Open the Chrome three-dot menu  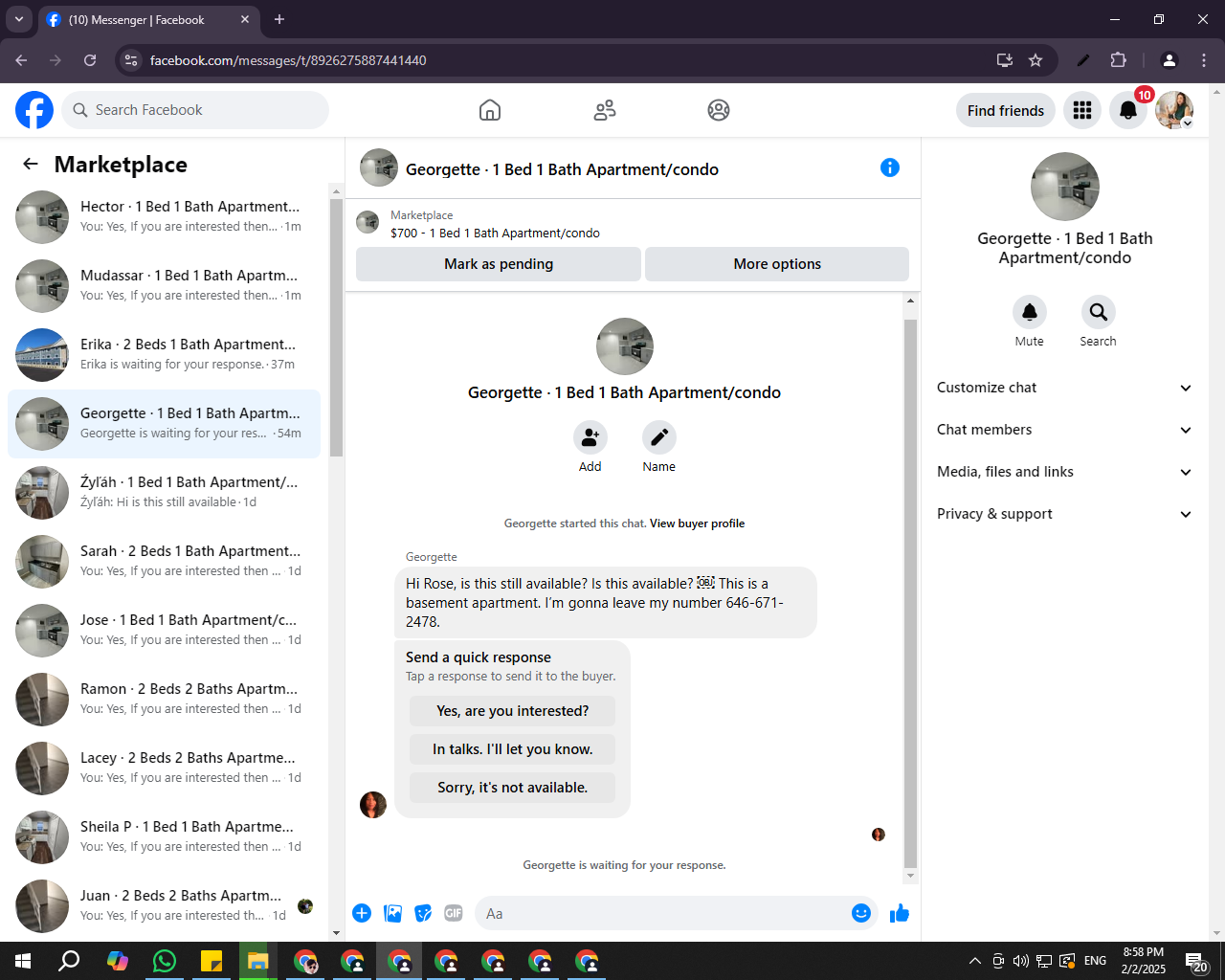pos(1204,60)
